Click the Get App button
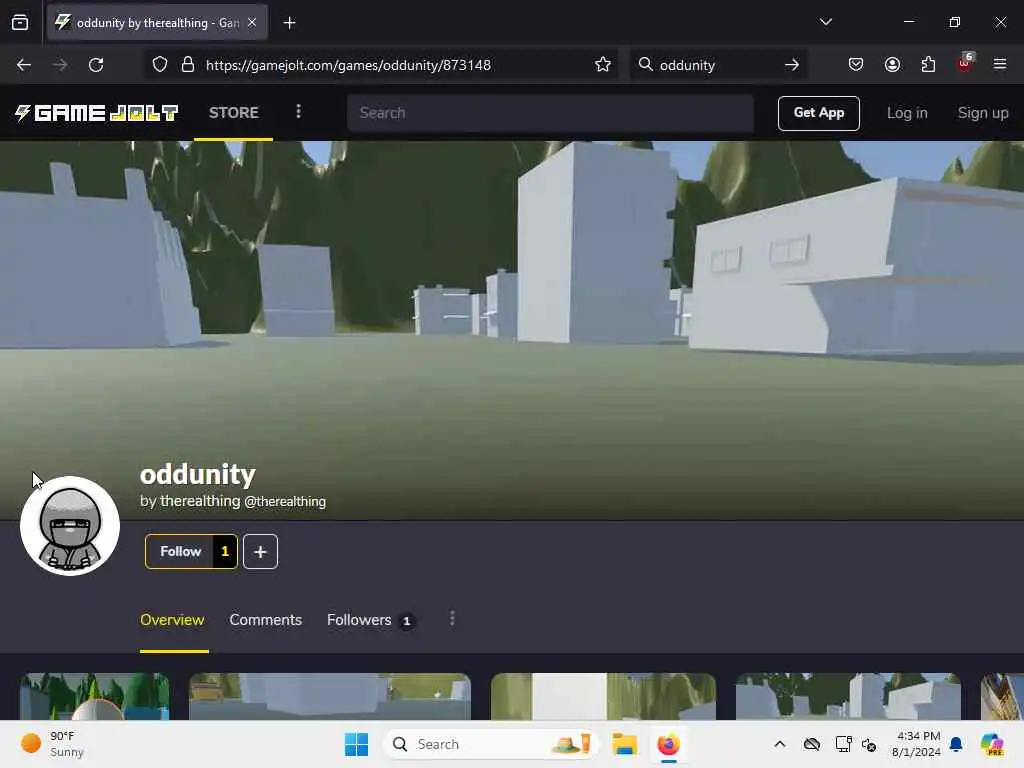 (x=818, y=113)
